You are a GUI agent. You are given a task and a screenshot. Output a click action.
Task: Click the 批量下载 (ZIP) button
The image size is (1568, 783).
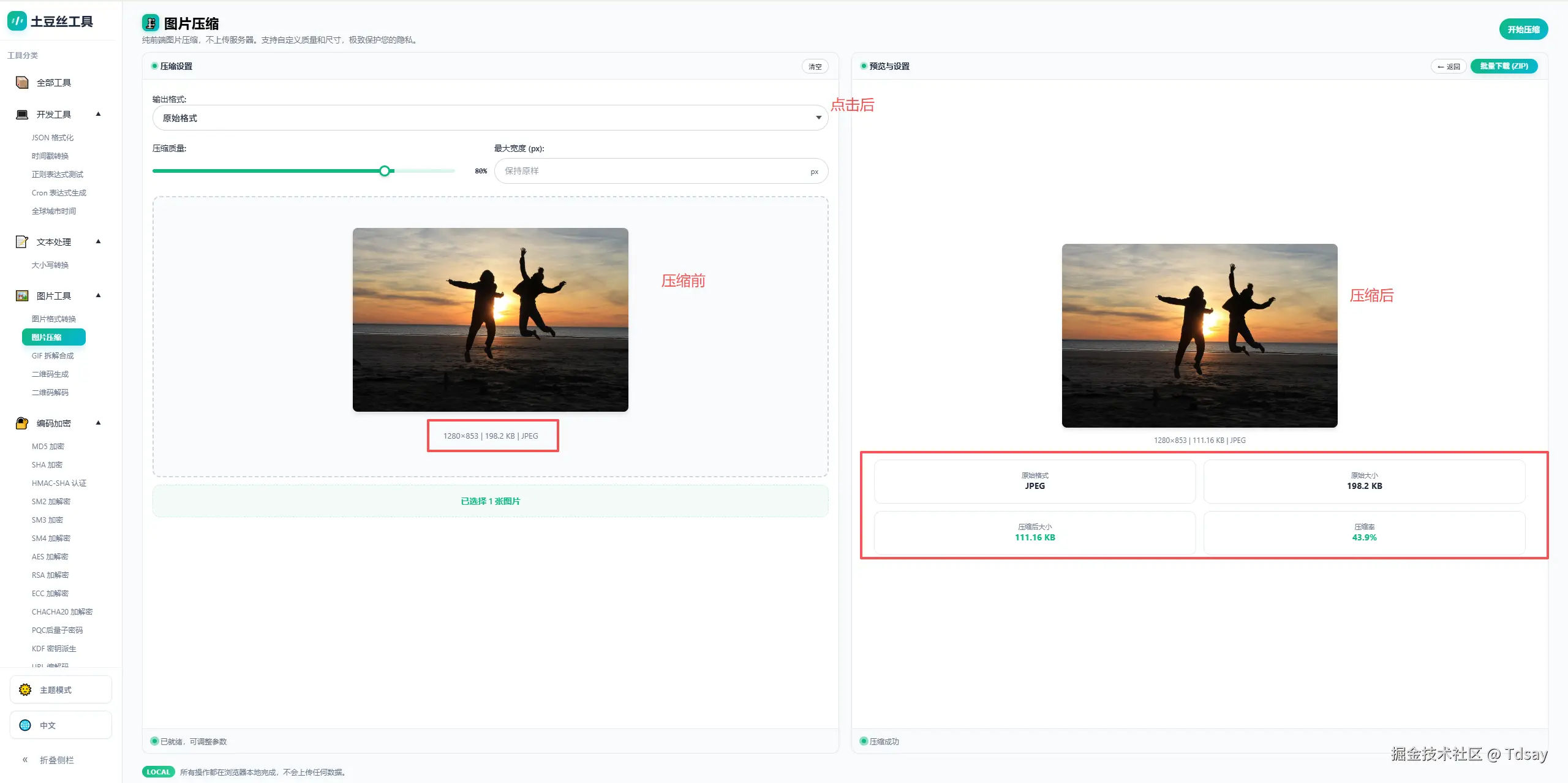coord(1504,66)
